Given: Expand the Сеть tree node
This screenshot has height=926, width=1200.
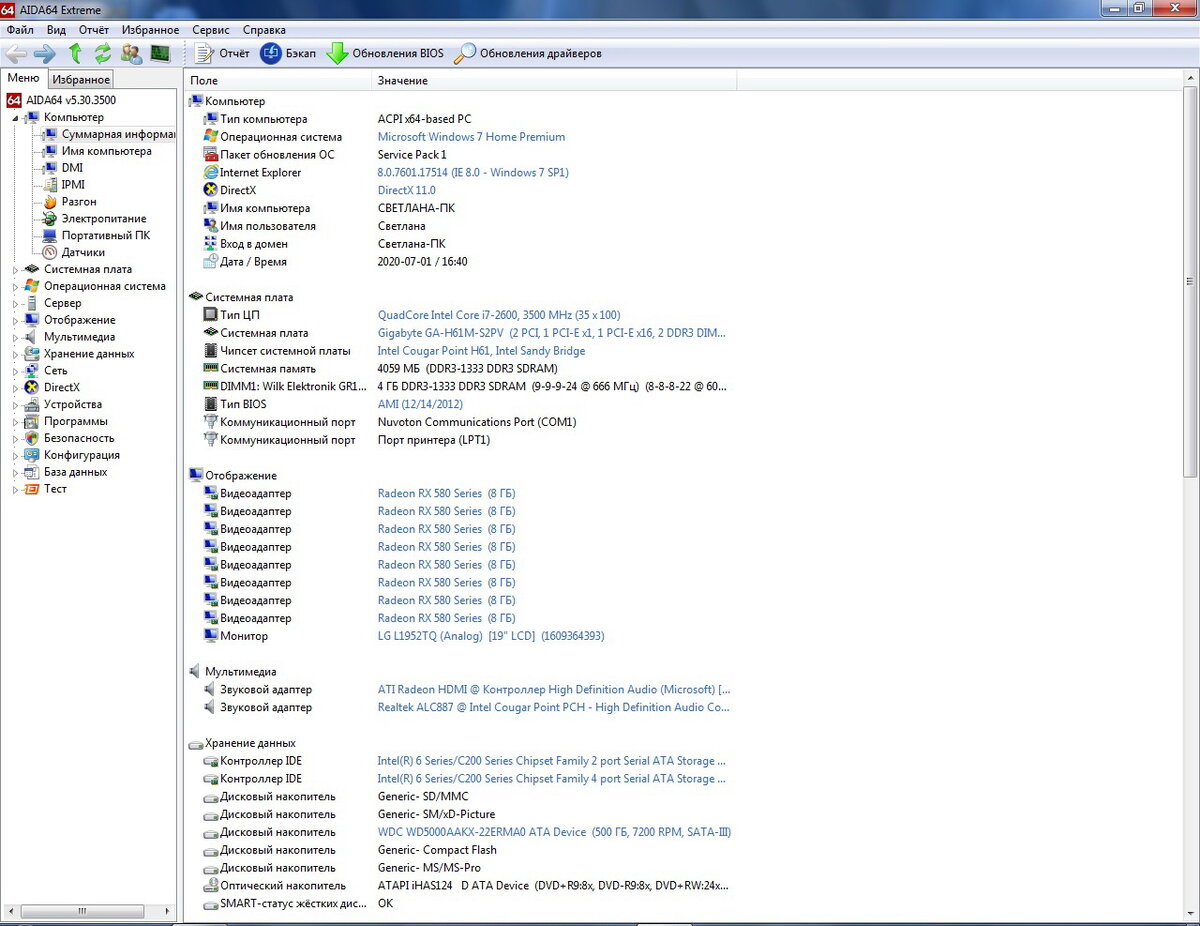Looking at the screenshot, I should [x=16, y=371].
